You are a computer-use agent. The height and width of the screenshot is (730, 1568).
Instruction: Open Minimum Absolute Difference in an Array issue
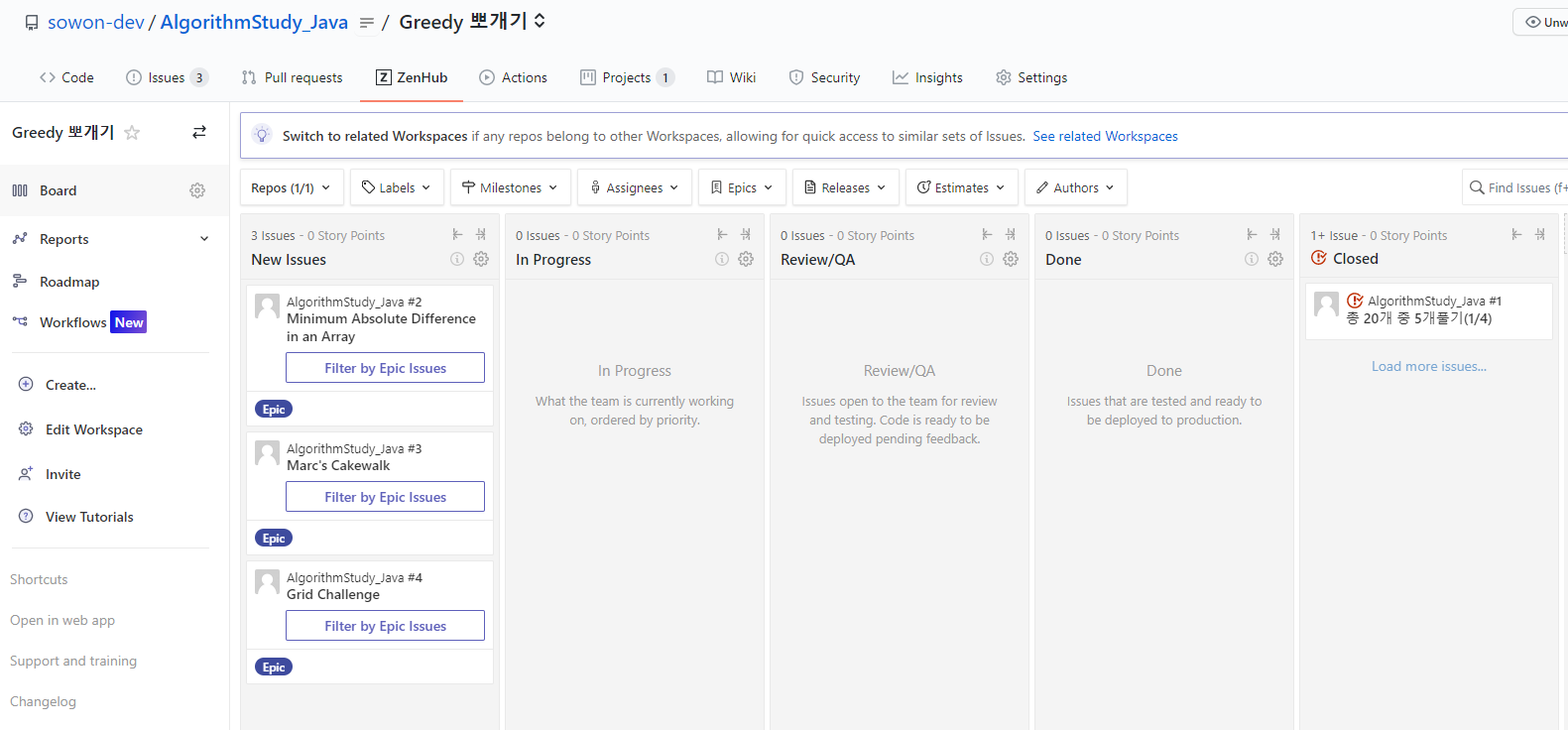coord(381,327)
